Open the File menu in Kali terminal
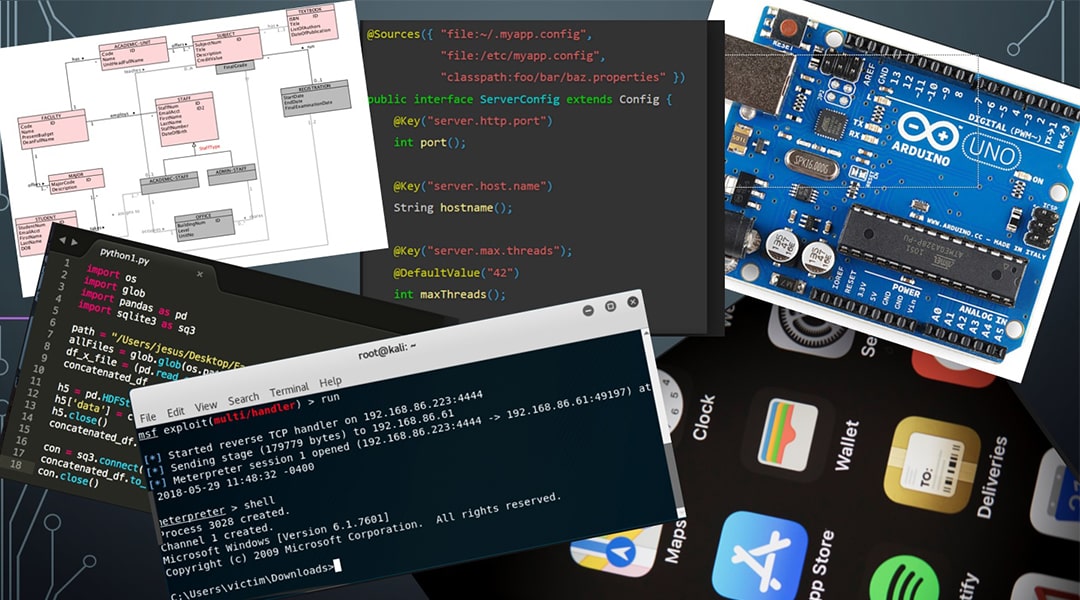Viewport: 1080px width, 600px height. coord(148,416)
